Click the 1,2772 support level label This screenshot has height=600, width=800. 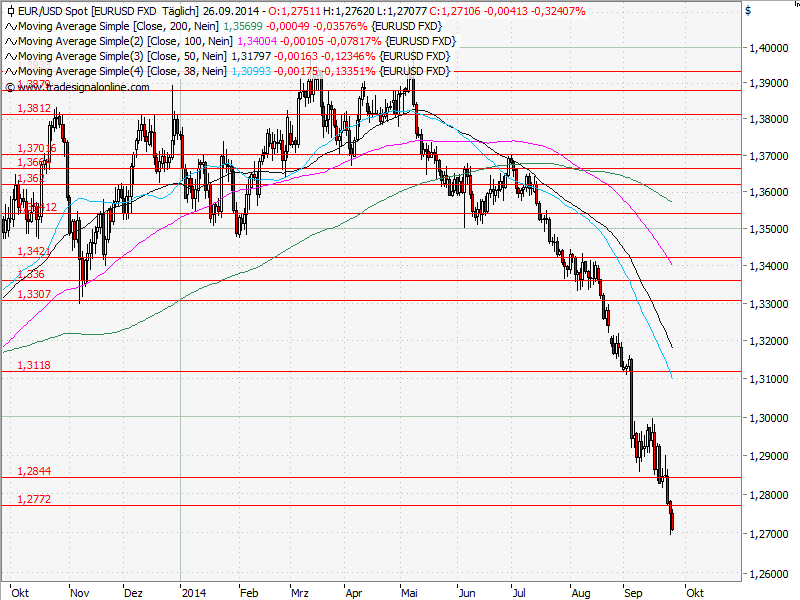pos(33,498)
